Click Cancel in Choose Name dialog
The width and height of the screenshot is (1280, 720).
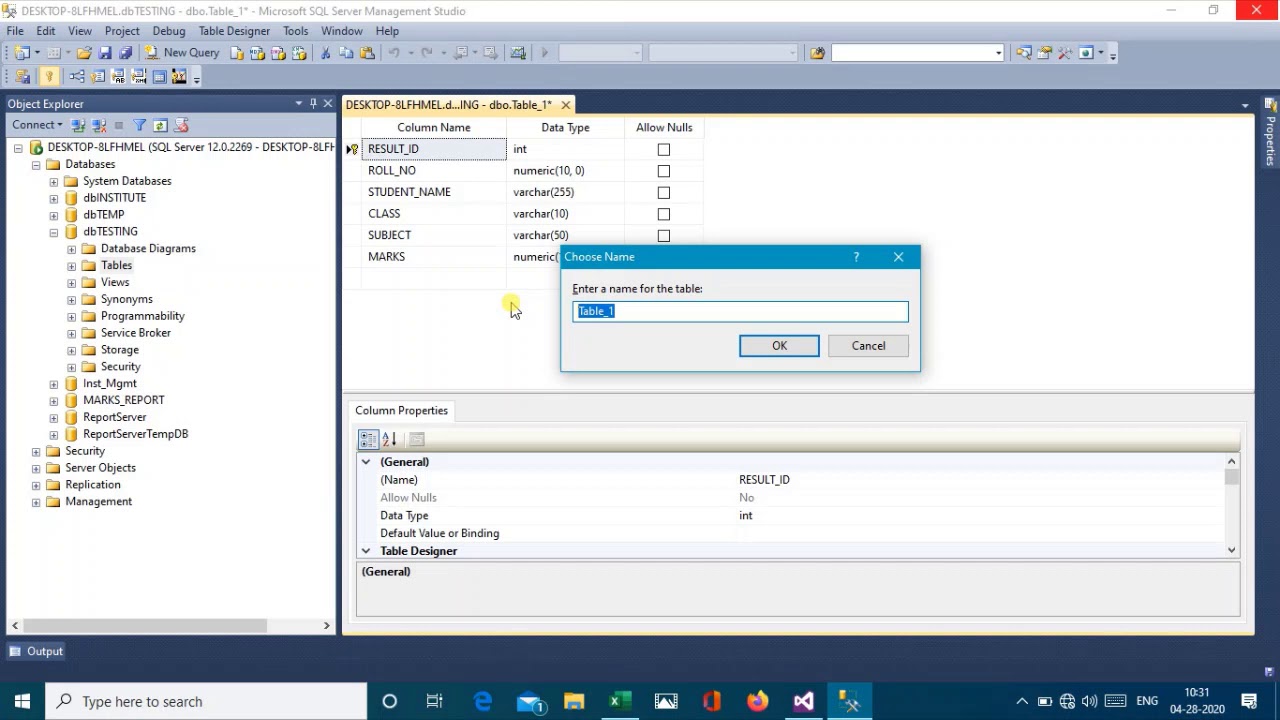868,346
